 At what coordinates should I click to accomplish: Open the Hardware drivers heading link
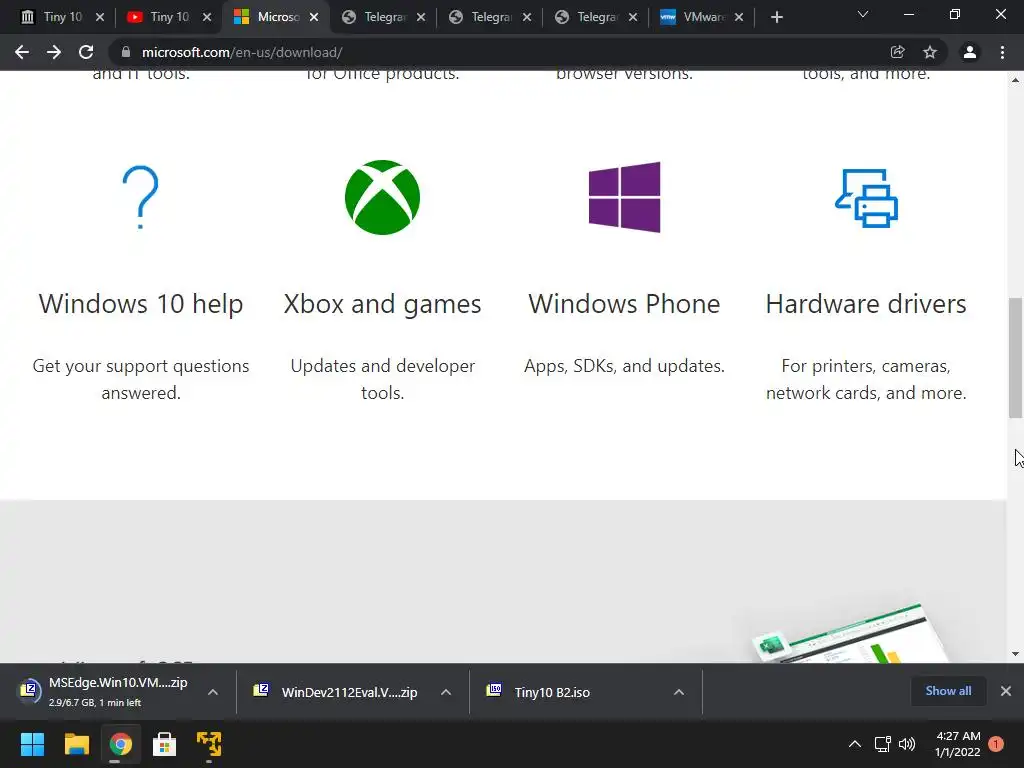866,304
